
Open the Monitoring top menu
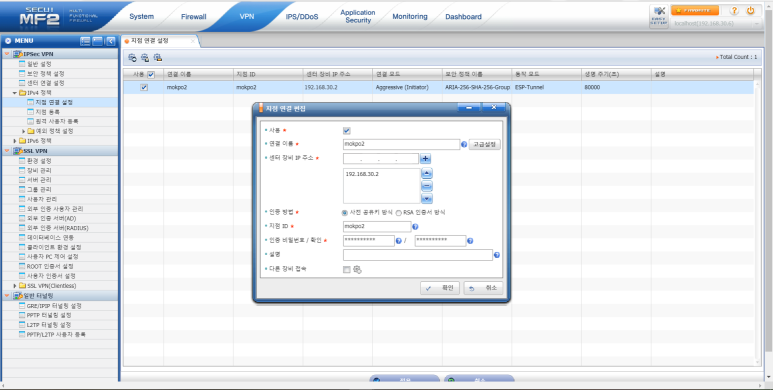410,17
